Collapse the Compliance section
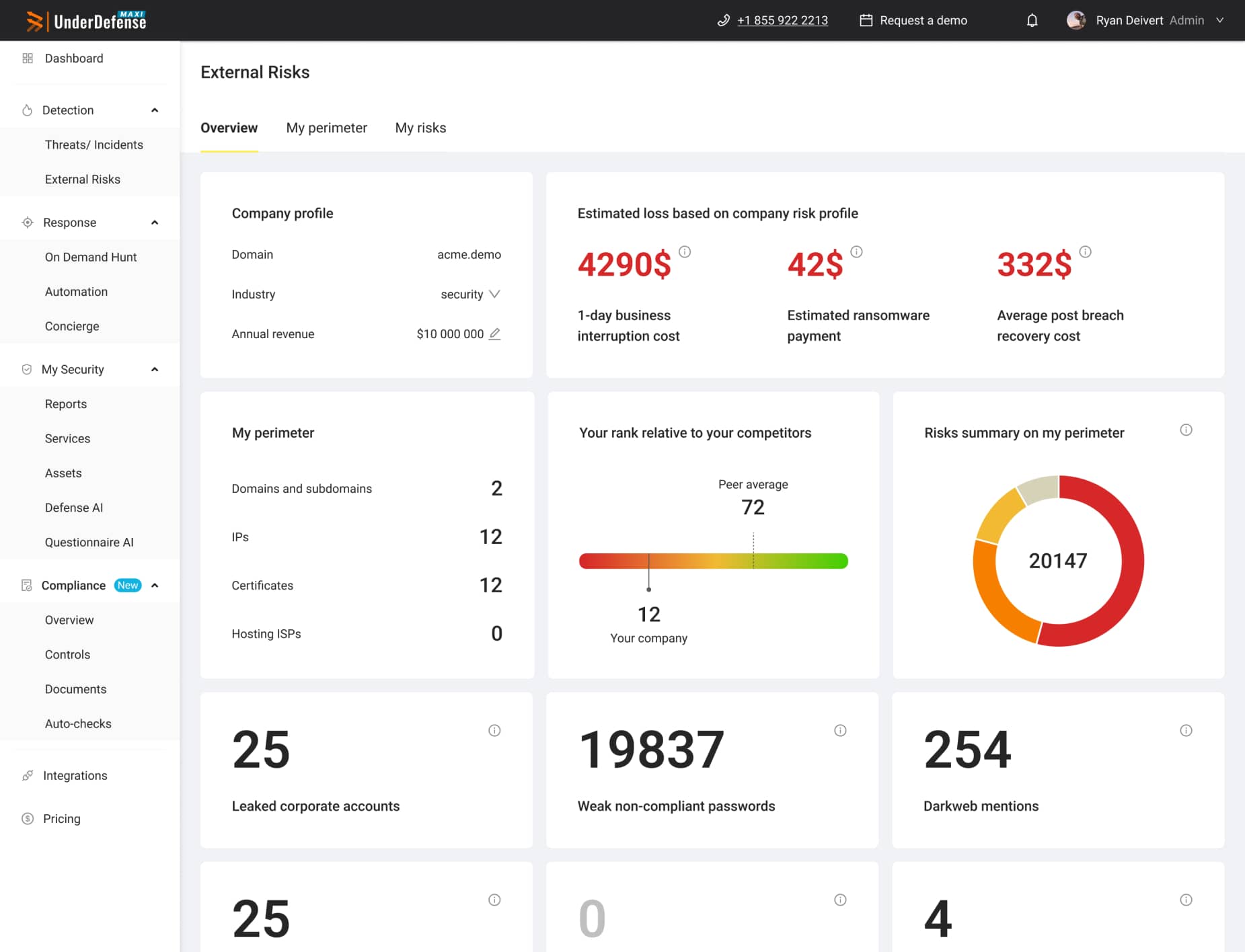 [x=155, y=586]
